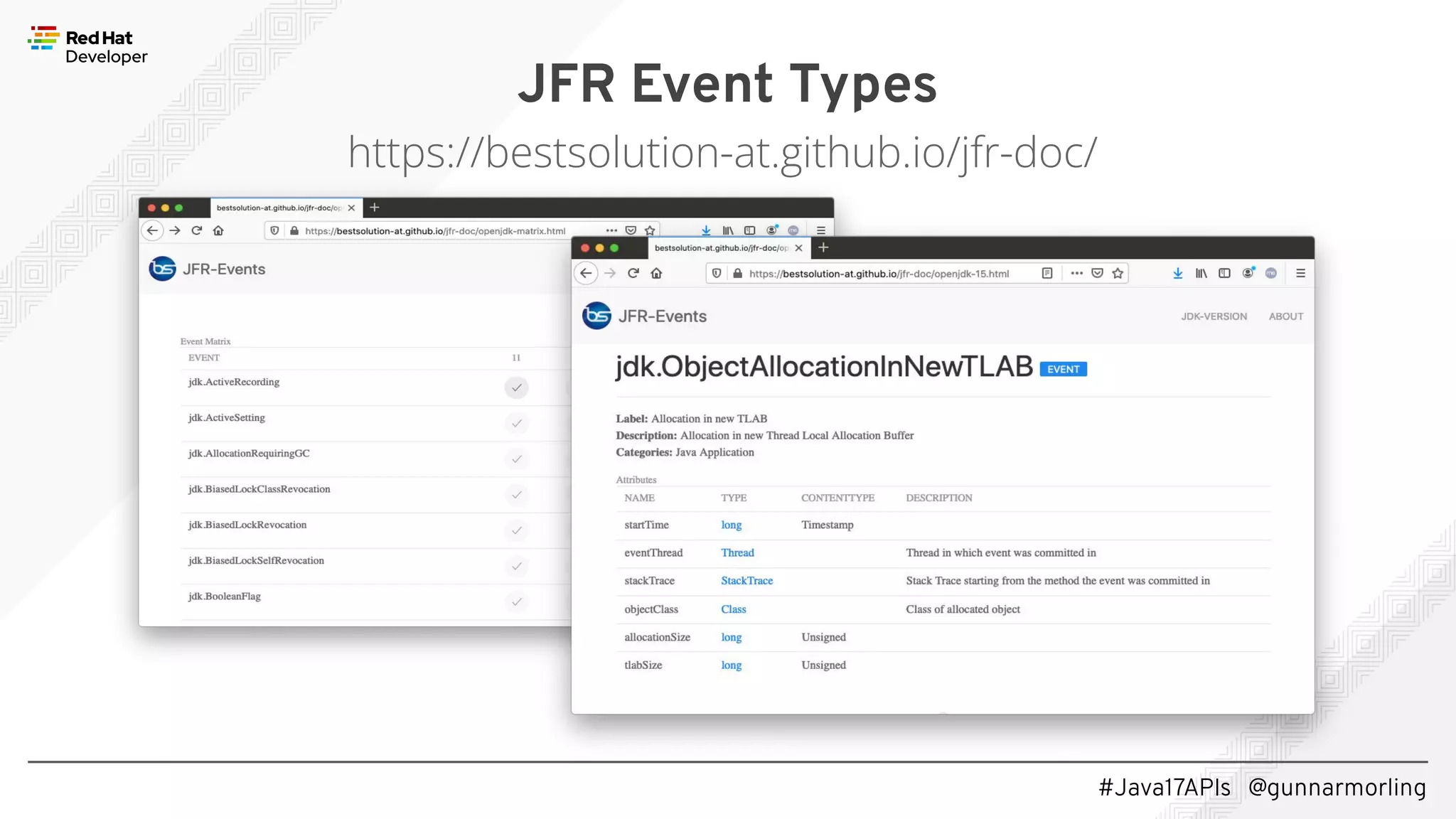Bookmark the openjdk-15 page with star
This screenshot has width=1456, height=819.
tap(1118, 274)
